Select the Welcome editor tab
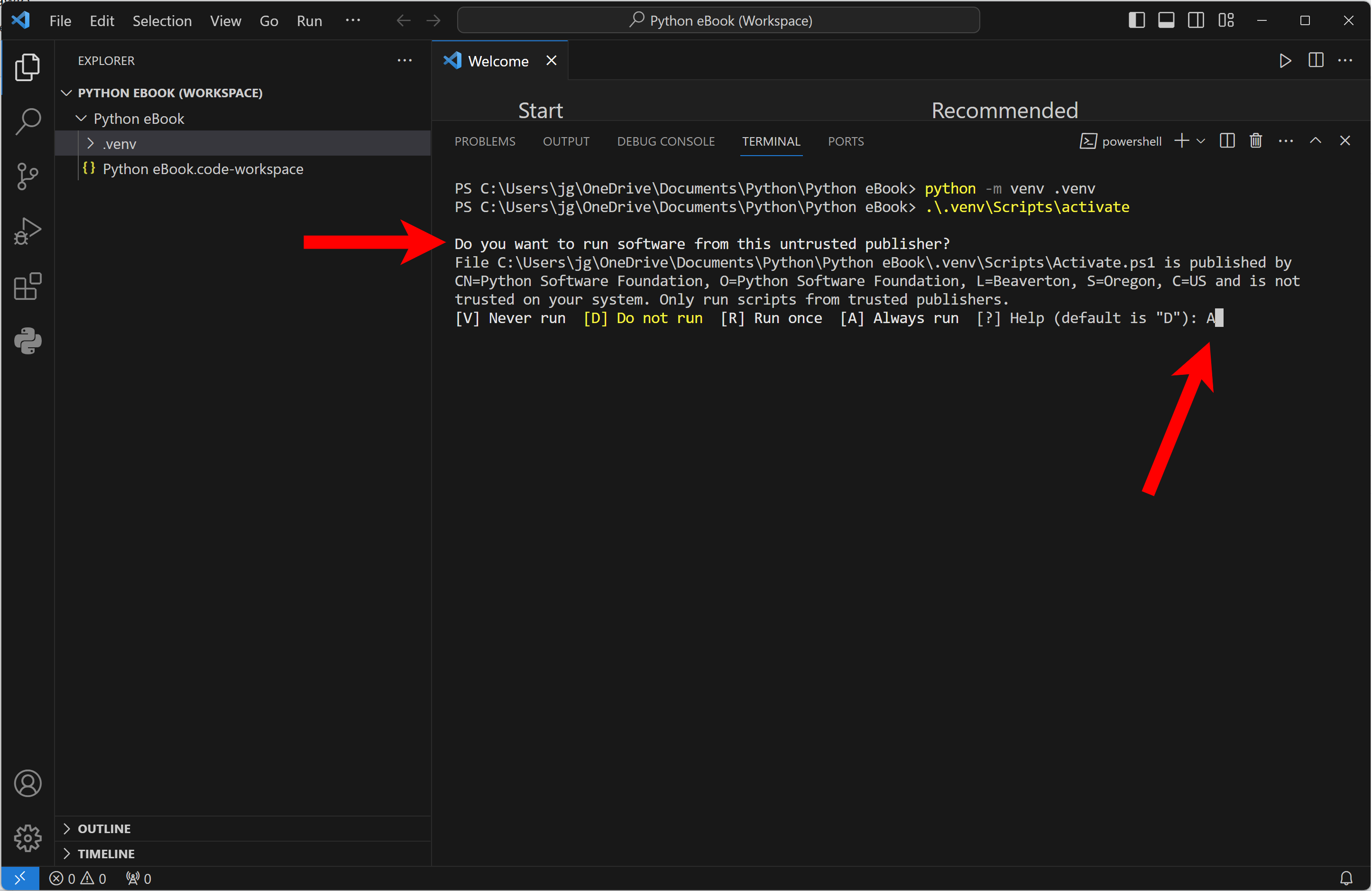 click(500, 61)
